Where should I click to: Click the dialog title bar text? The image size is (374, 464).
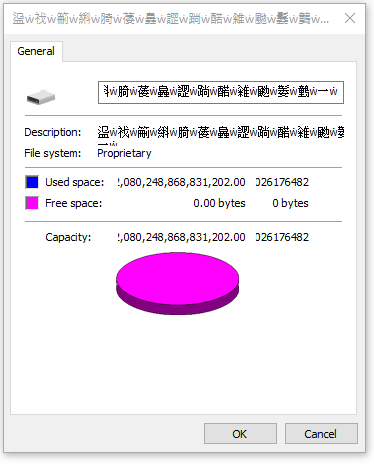point(171,18)
